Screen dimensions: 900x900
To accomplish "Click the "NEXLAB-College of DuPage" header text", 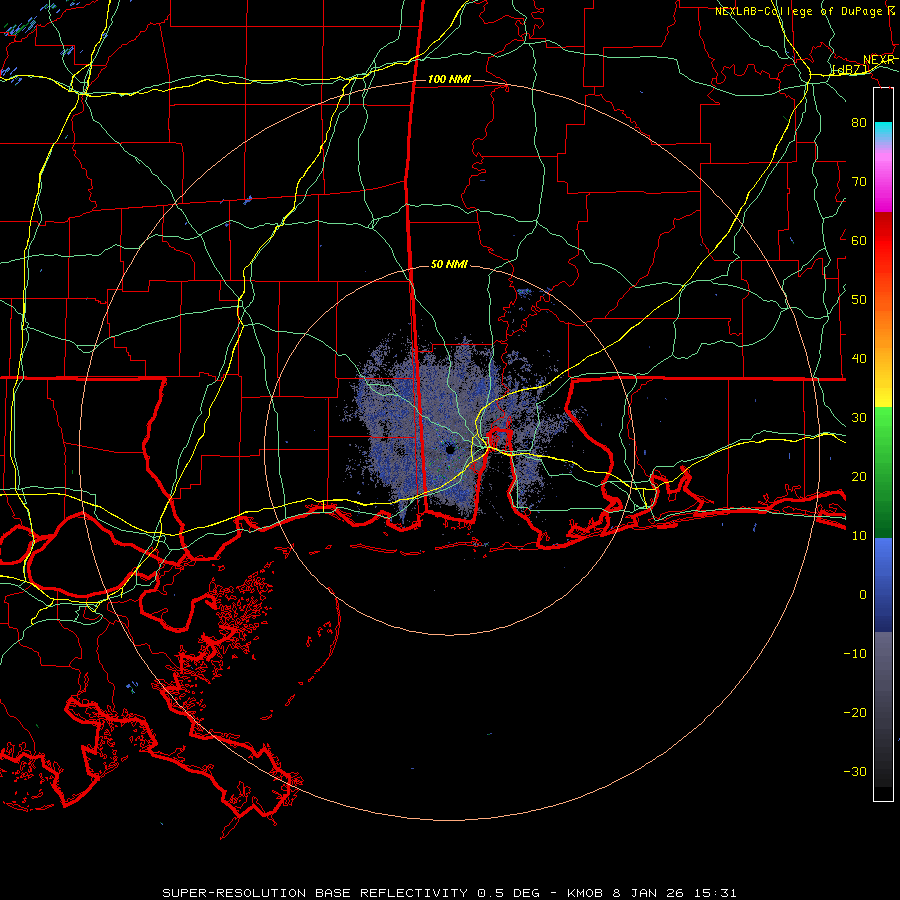I will (800, 11).
